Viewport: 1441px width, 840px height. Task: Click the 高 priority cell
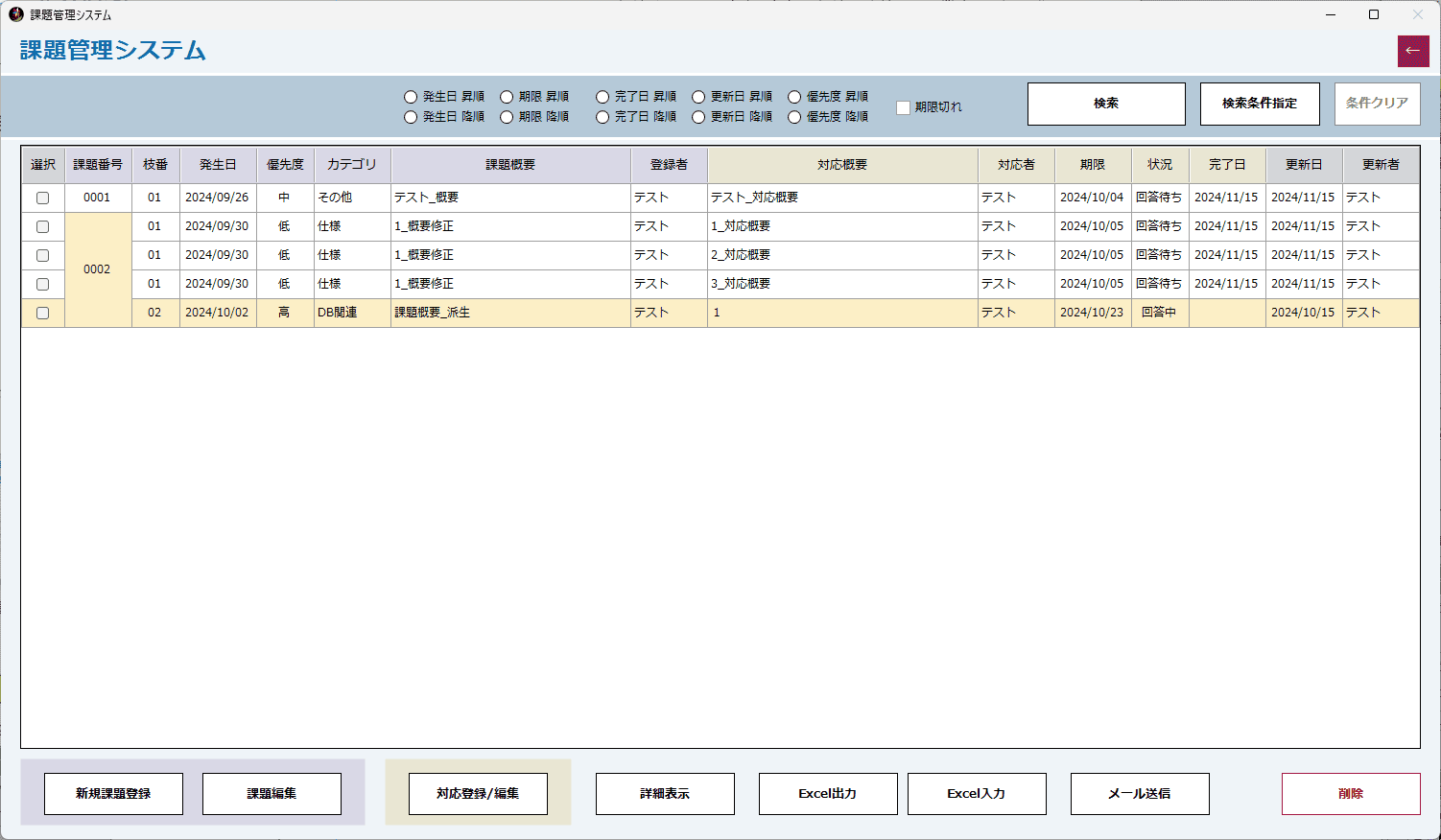coord(285,313)
